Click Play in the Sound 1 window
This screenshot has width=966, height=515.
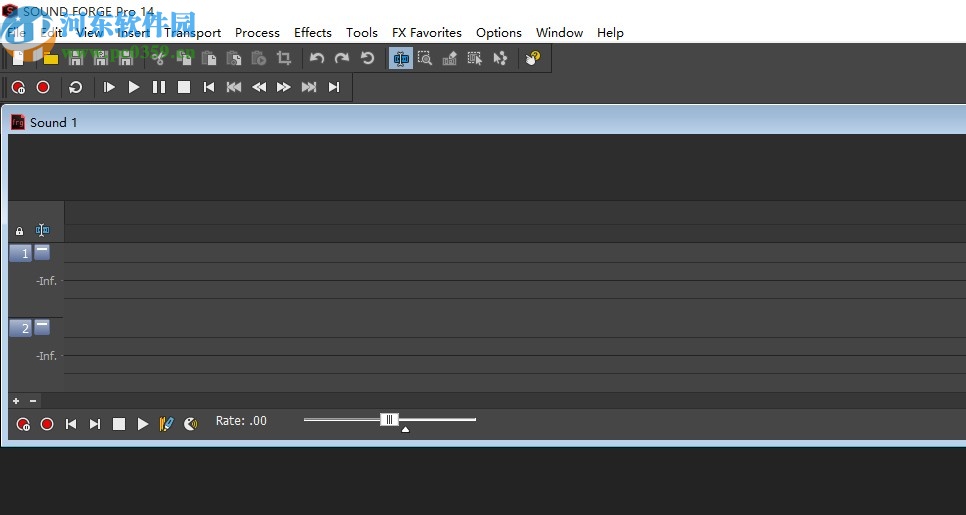pos(143,424)
